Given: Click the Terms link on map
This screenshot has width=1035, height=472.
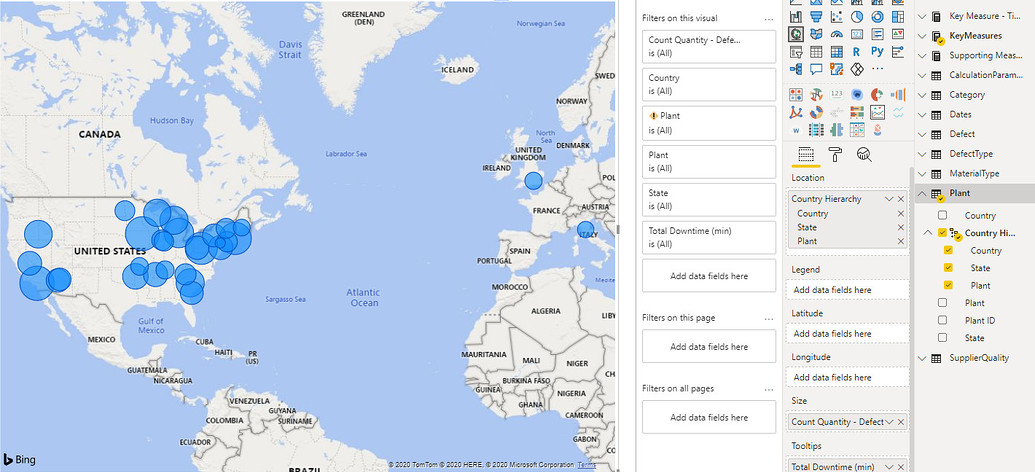Looking at the screenshot, I should pos(586,465).
